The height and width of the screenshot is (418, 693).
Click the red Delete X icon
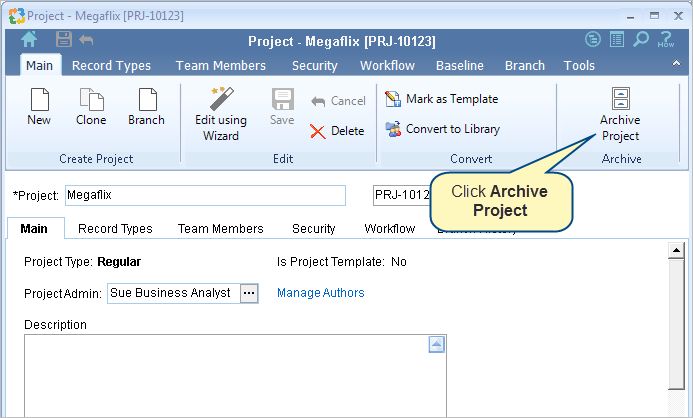click(x=317, y=131)
